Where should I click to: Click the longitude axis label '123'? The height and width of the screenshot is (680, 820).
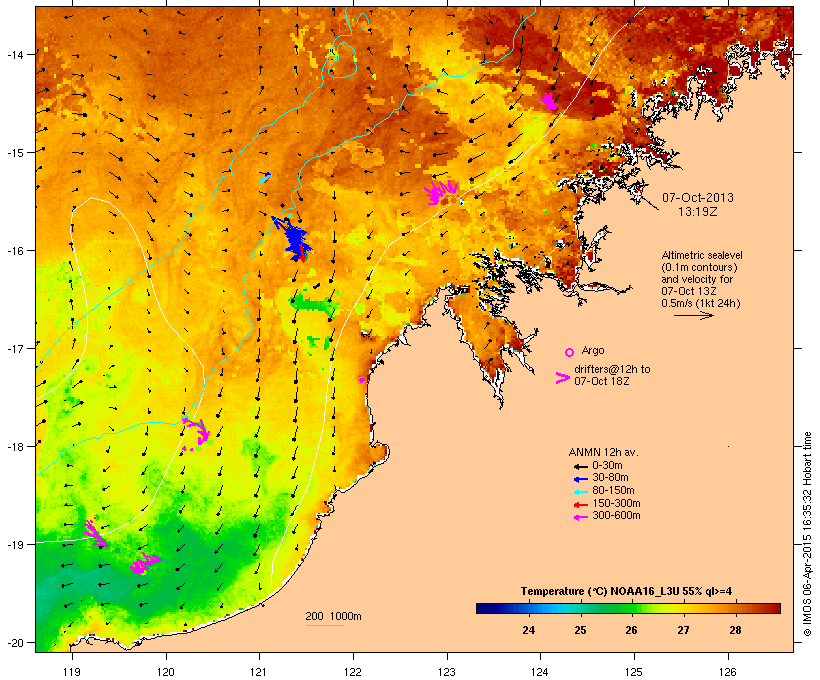pyautogui.click(x=447, y=672)
